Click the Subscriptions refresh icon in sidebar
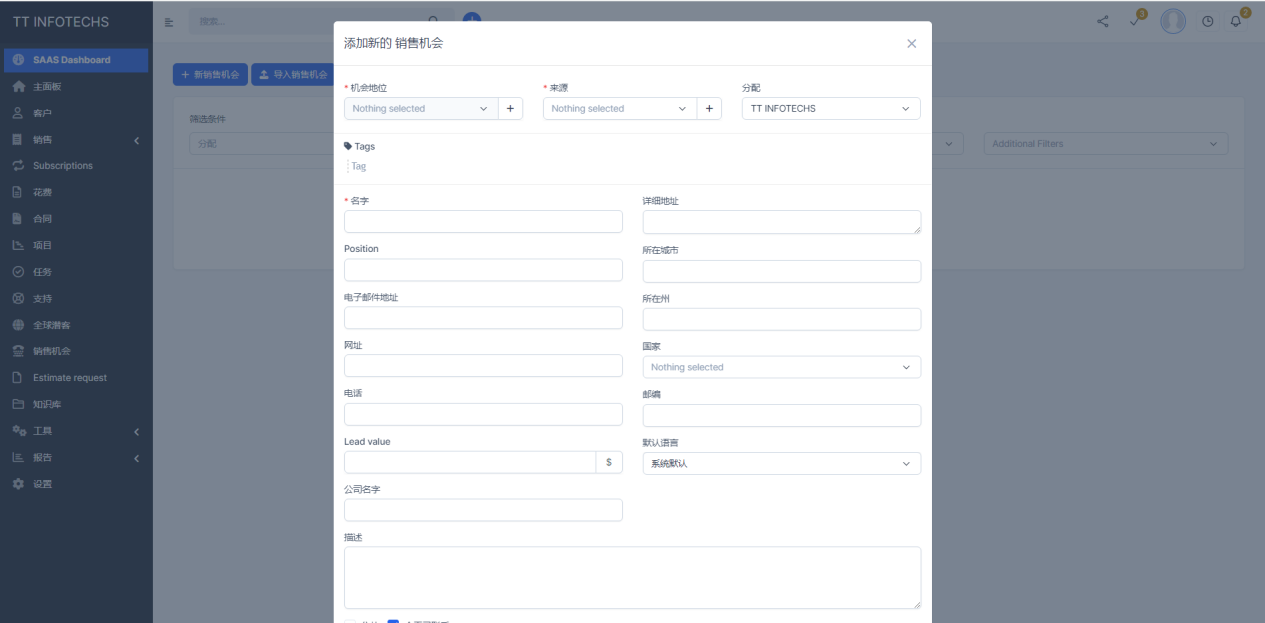 (18, 166)
